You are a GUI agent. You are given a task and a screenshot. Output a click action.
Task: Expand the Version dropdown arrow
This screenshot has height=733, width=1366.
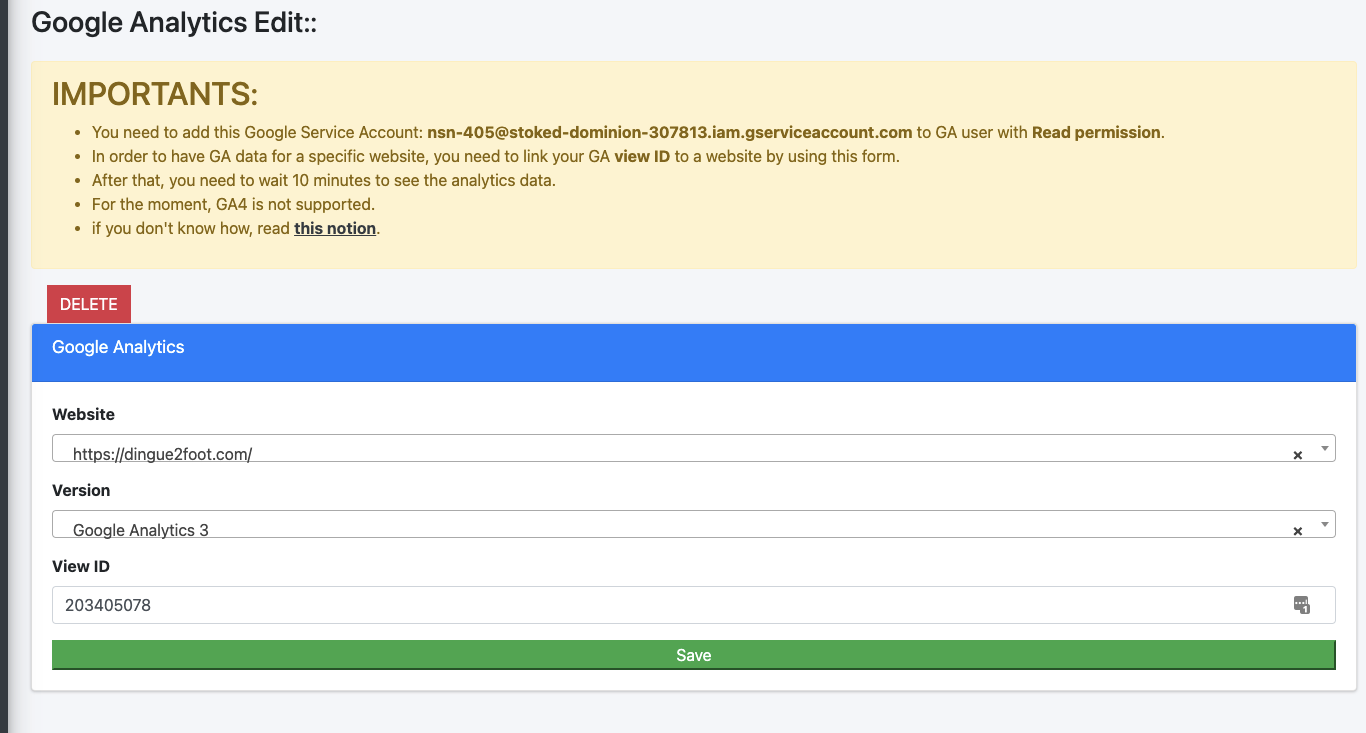click(1324, 524)
